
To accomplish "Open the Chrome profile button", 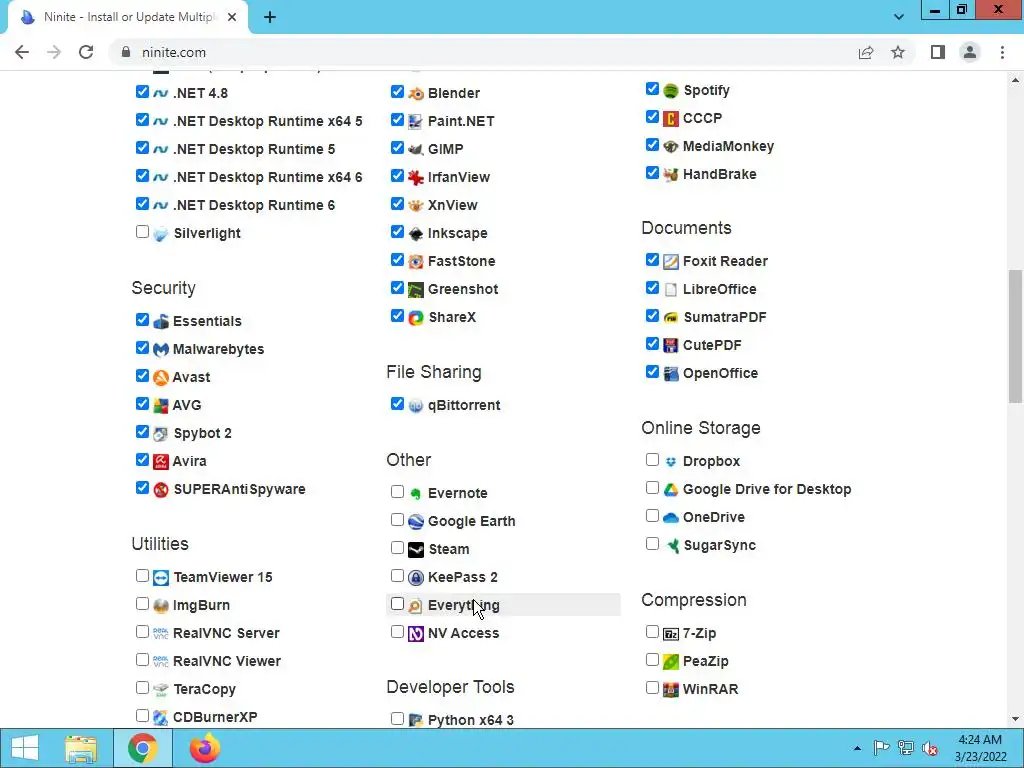I will 970,52.
